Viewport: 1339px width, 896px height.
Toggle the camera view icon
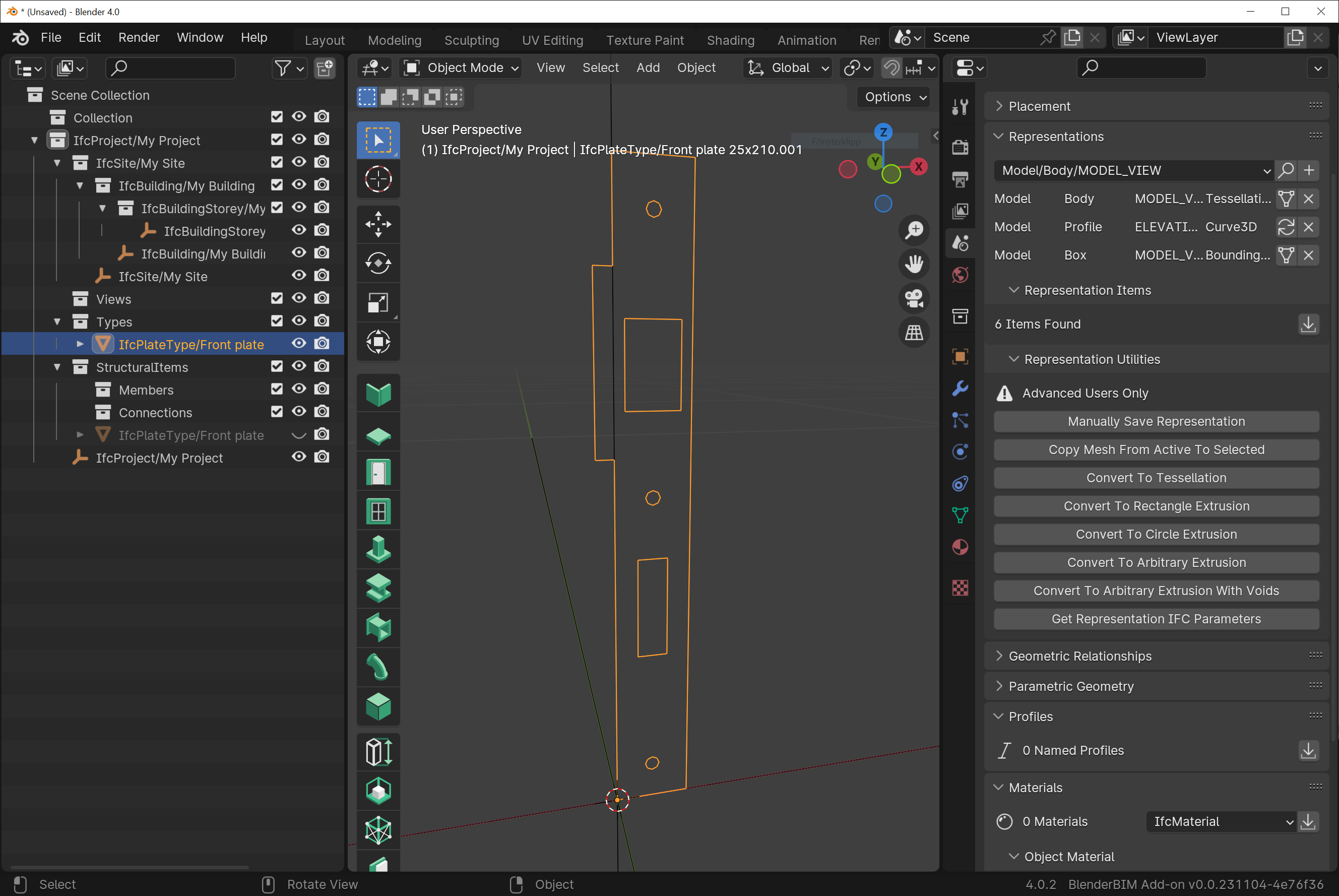[914, 298]
